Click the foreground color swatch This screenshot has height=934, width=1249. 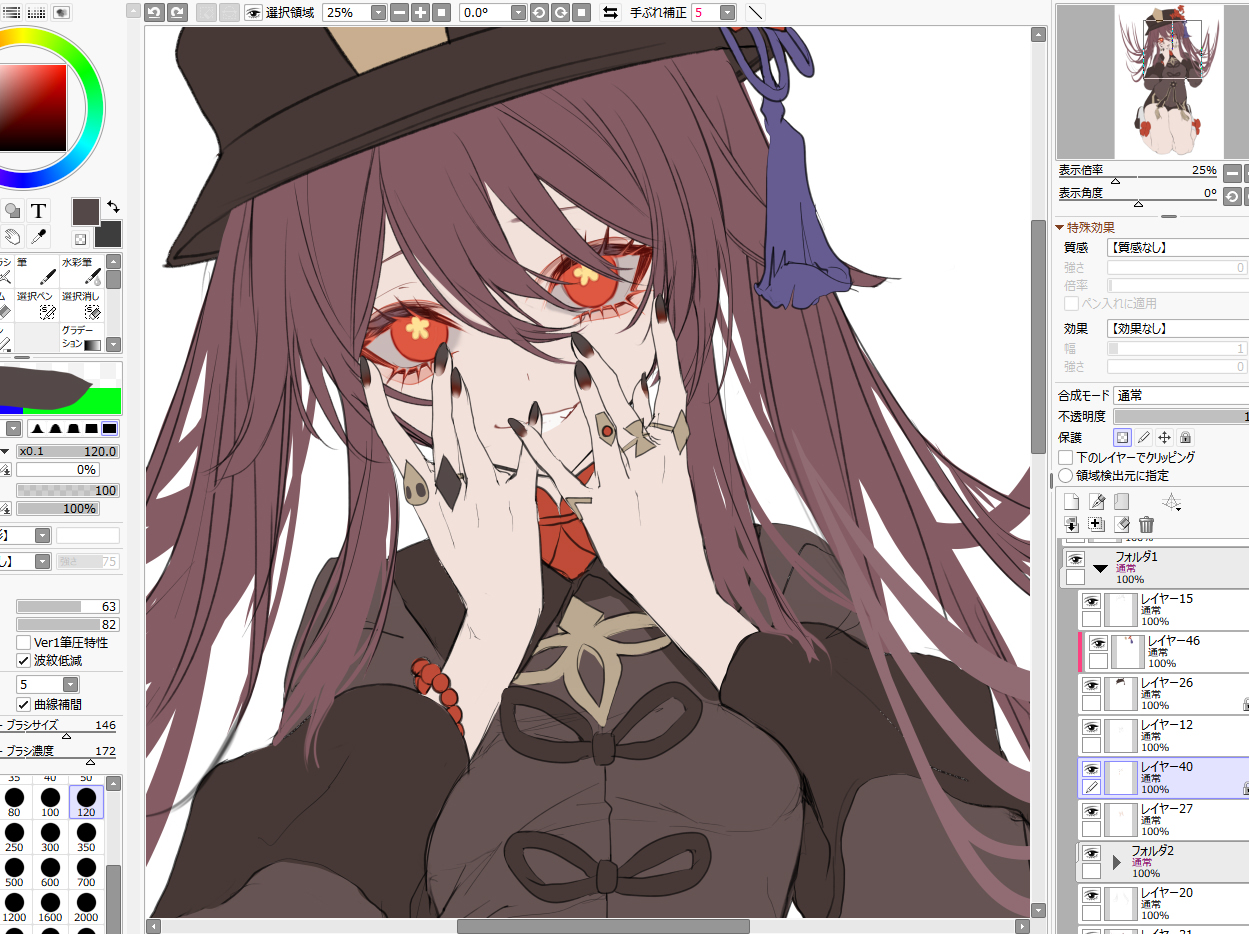(85, 211)
